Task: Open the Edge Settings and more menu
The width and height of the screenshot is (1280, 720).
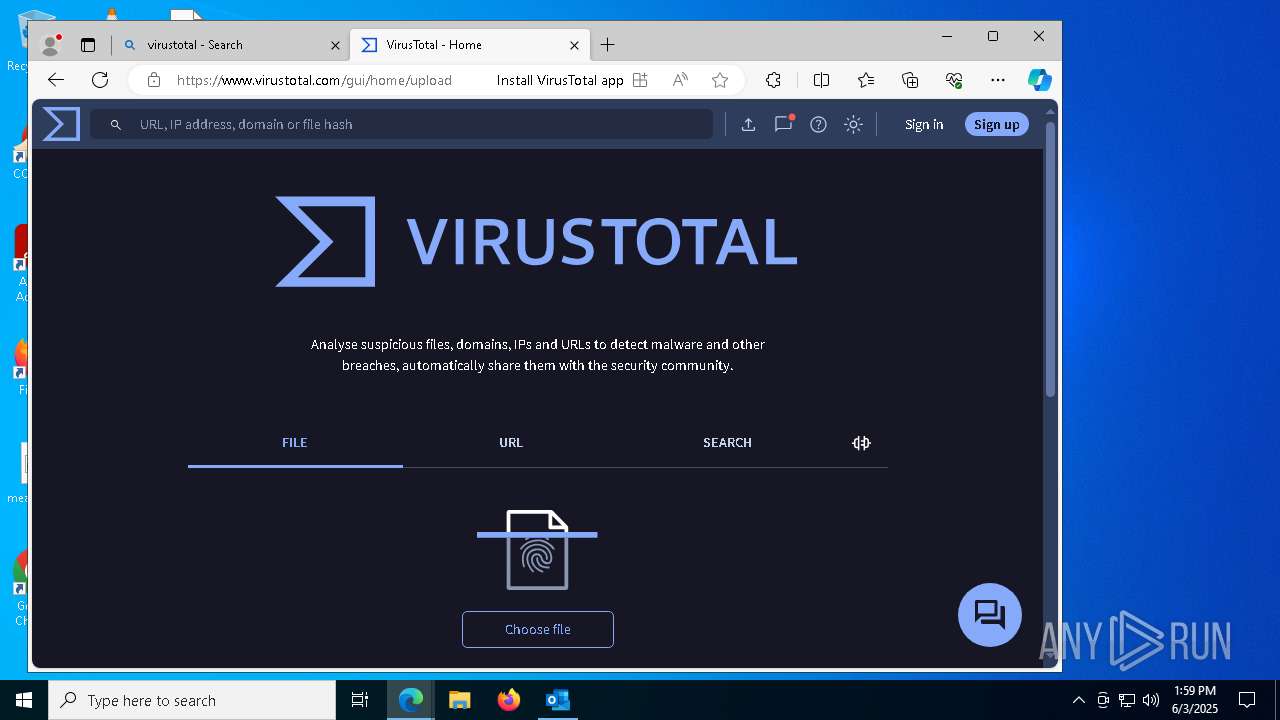Action: click(x=998, y=80)
